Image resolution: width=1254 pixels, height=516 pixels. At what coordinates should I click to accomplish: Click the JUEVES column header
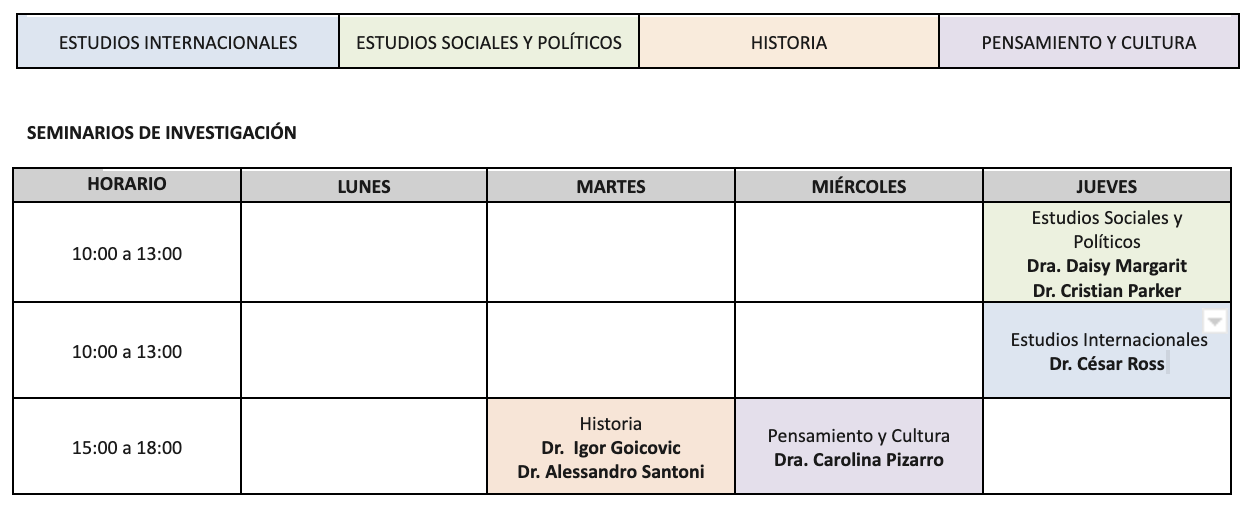pyautogui.click(x=1107, y=187)
